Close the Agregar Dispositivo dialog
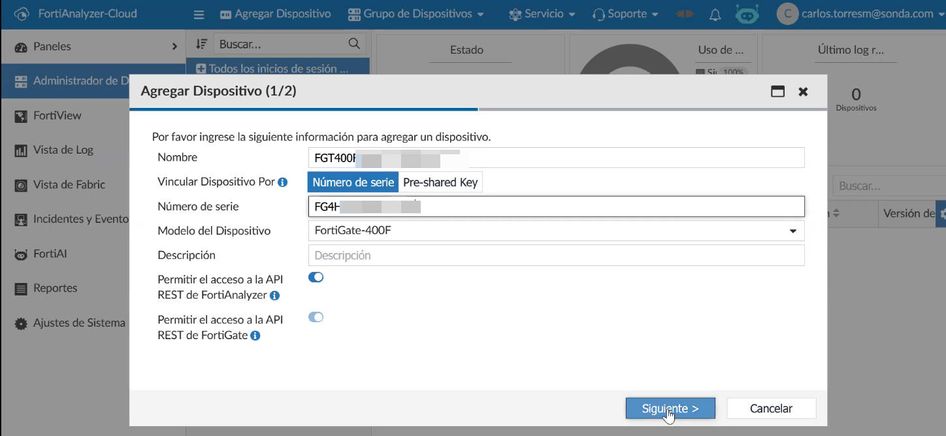946x436 pixels. pos(803,92)
